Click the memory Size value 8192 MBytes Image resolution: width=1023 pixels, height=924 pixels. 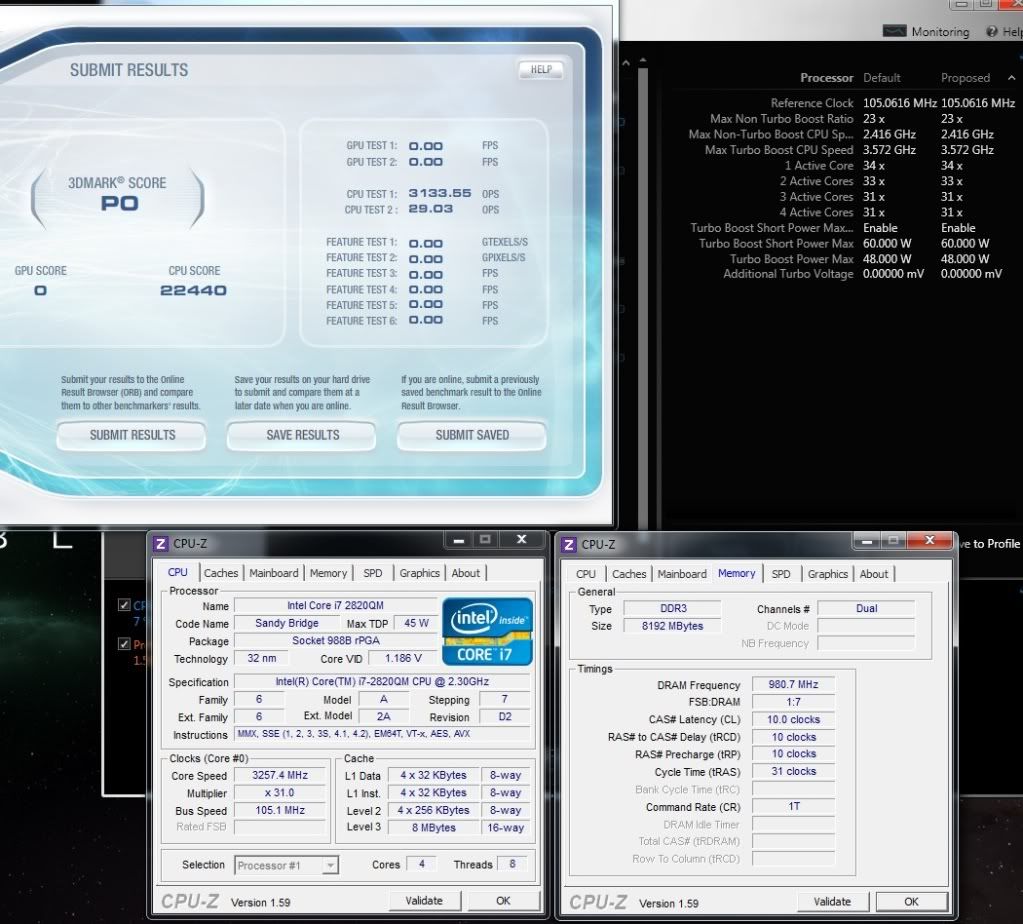pos(673,626)
